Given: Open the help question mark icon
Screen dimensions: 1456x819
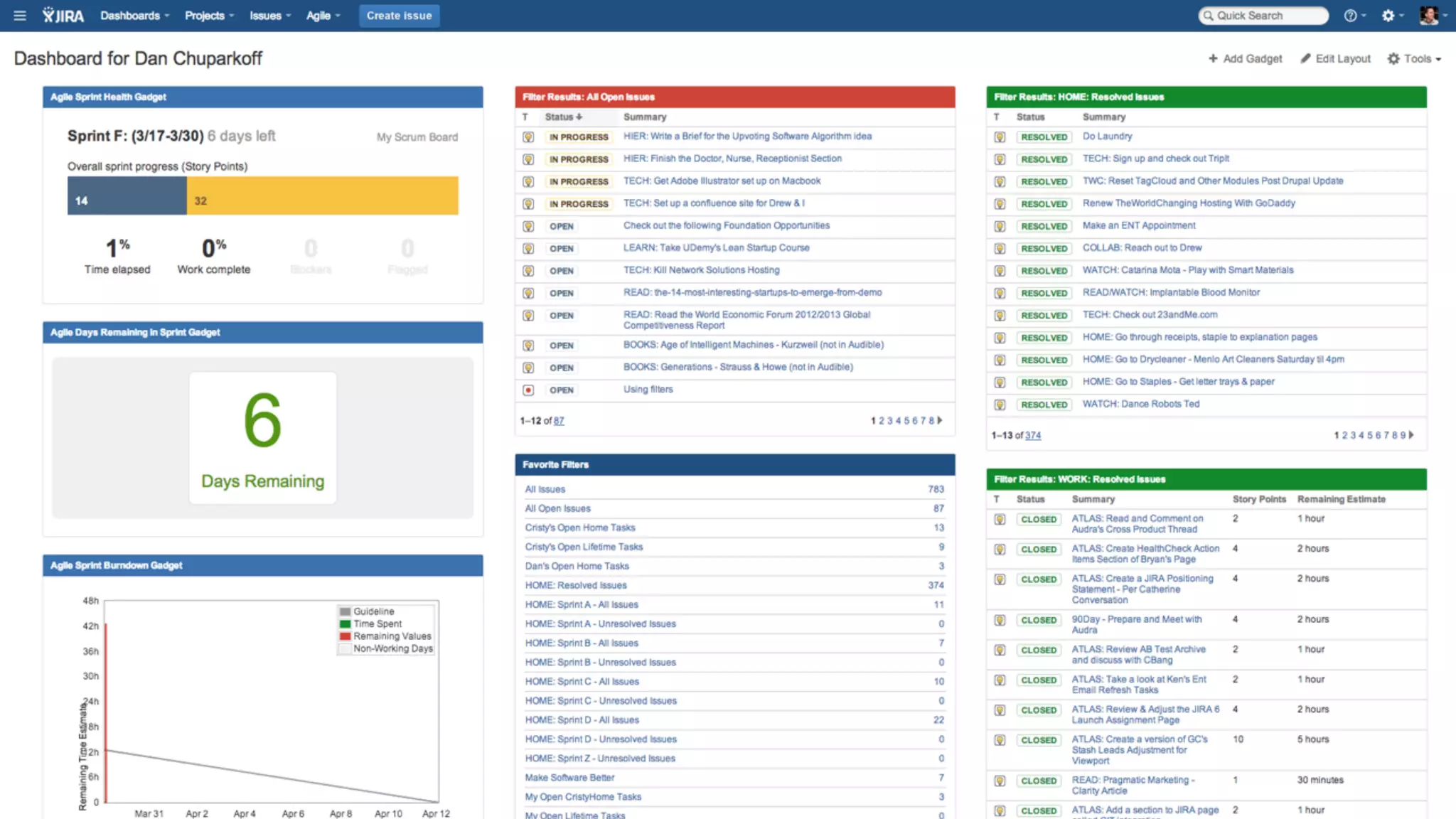Looking at the screenshot, I should tap(1350, 16).
